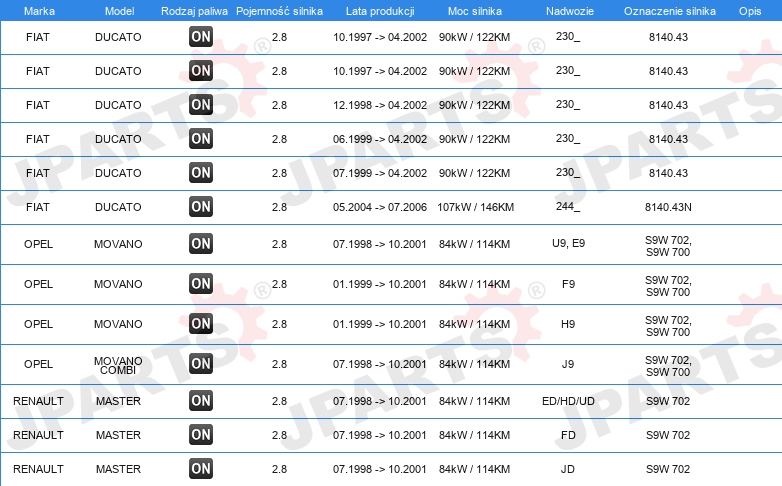This screenshot has width=782, height=486.
Task: Click 90kW / 122KM in the 06.1999 row
Action: (475, 139)
